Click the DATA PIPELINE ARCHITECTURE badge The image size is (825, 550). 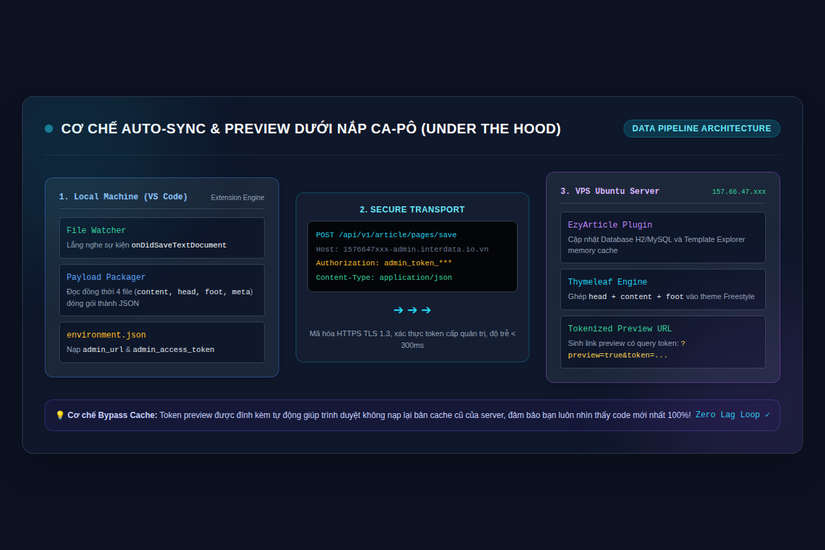point(701,128)
